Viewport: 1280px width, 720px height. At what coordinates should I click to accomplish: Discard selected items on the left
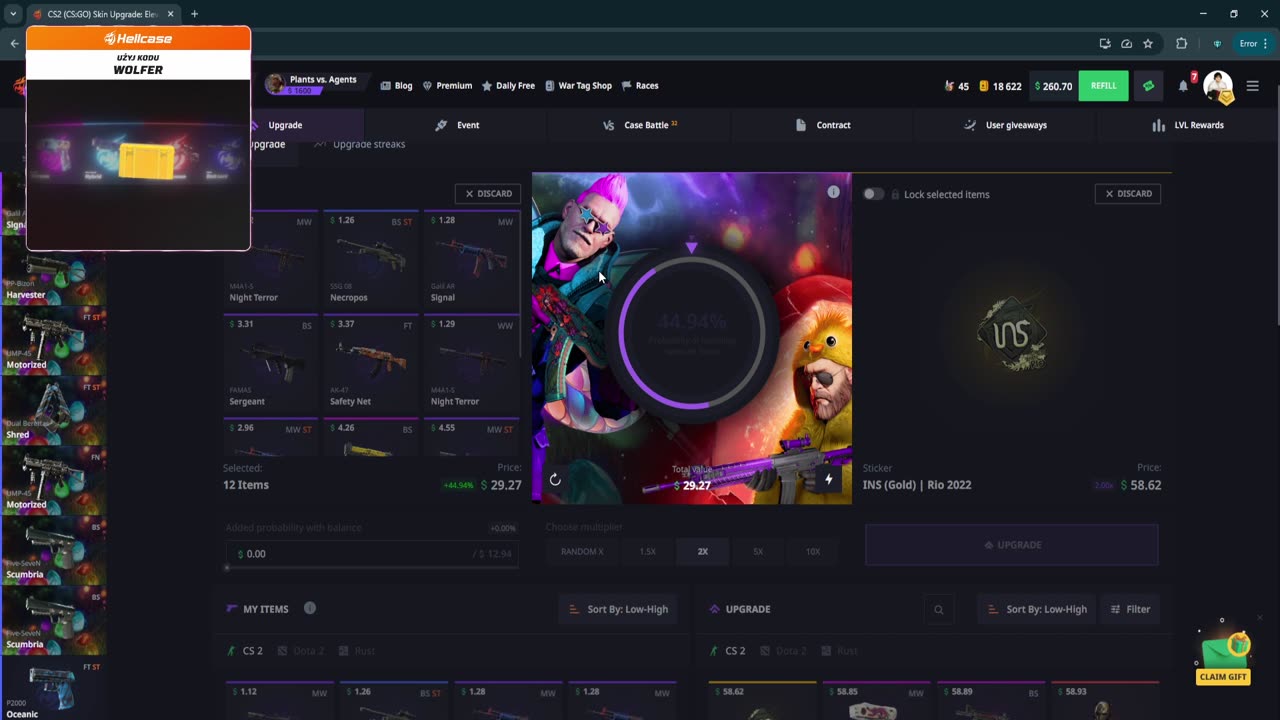(488, 194)
